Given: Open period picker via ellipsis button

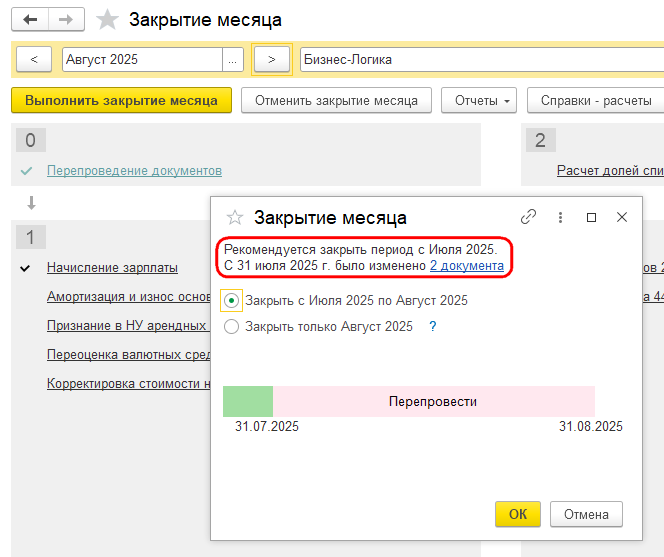Looking at the screenshot, I should [x=232, y=59].
